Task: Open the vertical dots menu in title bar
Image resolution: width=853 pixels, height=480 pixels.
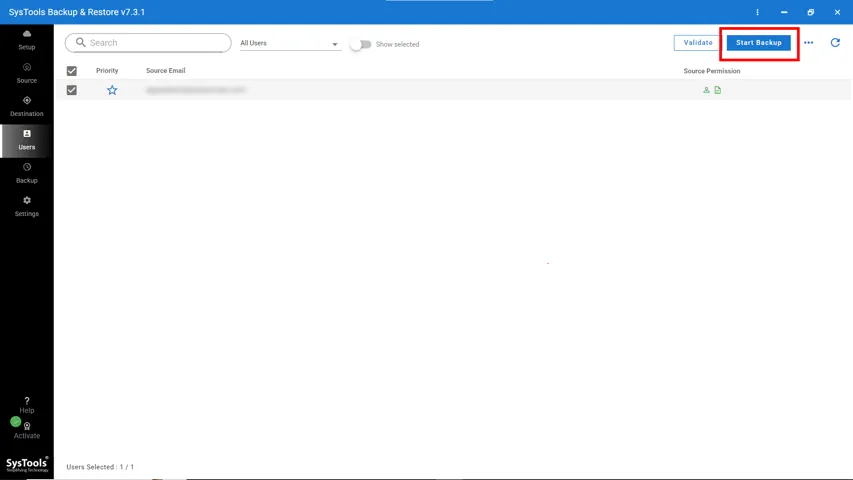Action: (x=757, y=12)
